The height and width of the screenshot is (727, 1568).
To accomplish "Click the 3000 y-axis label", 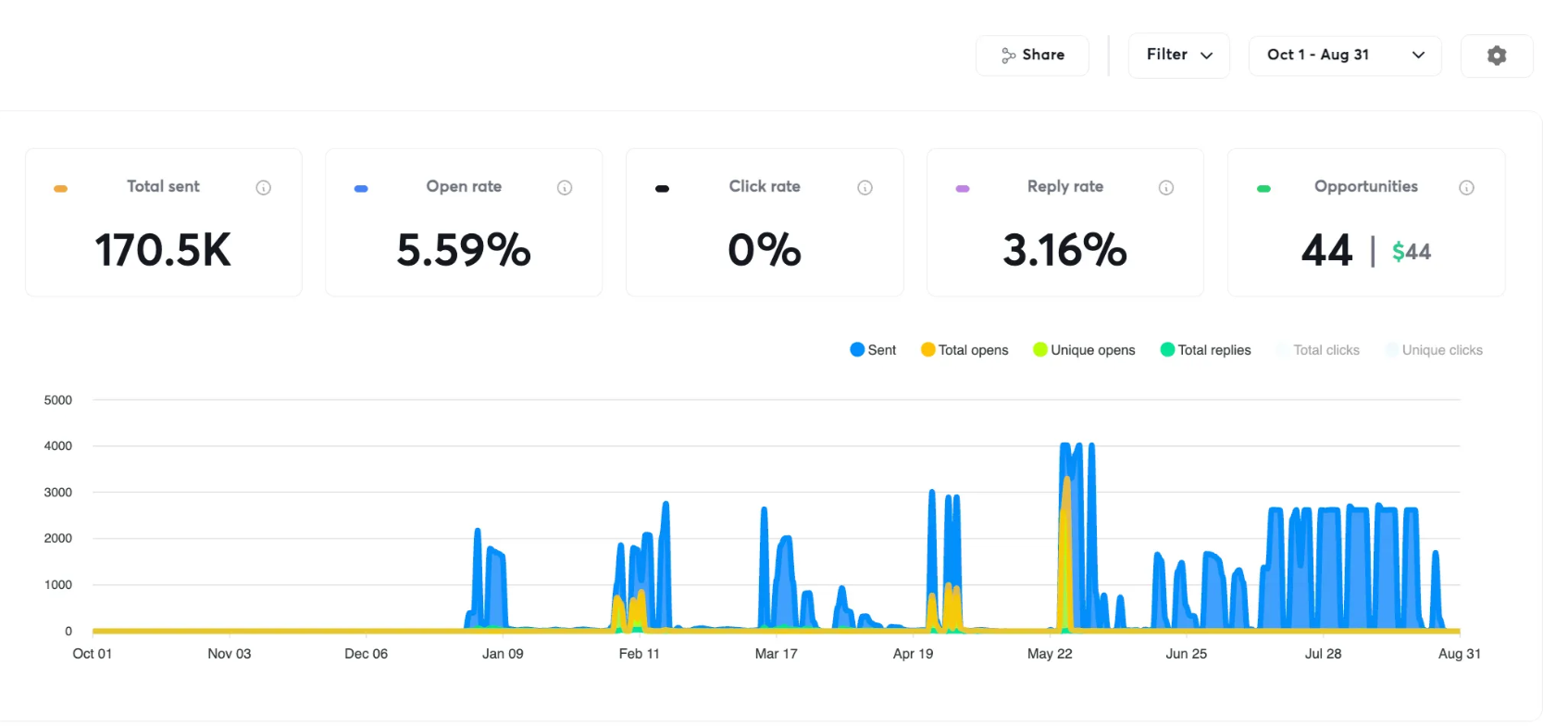I will click(58, 493).
